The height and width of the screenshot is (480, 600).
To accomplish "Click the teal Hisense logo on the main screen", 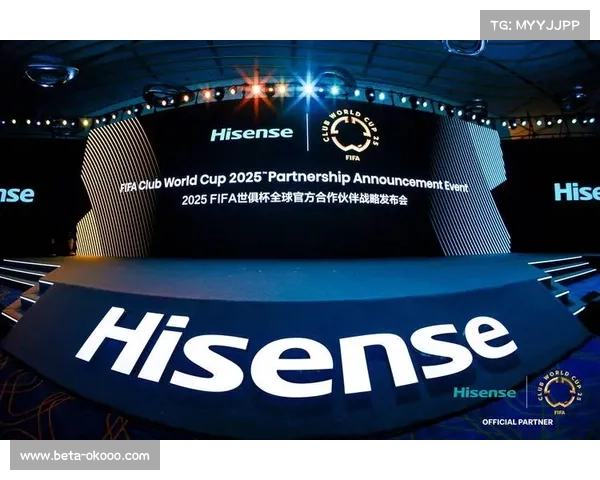I will [252, 134].
